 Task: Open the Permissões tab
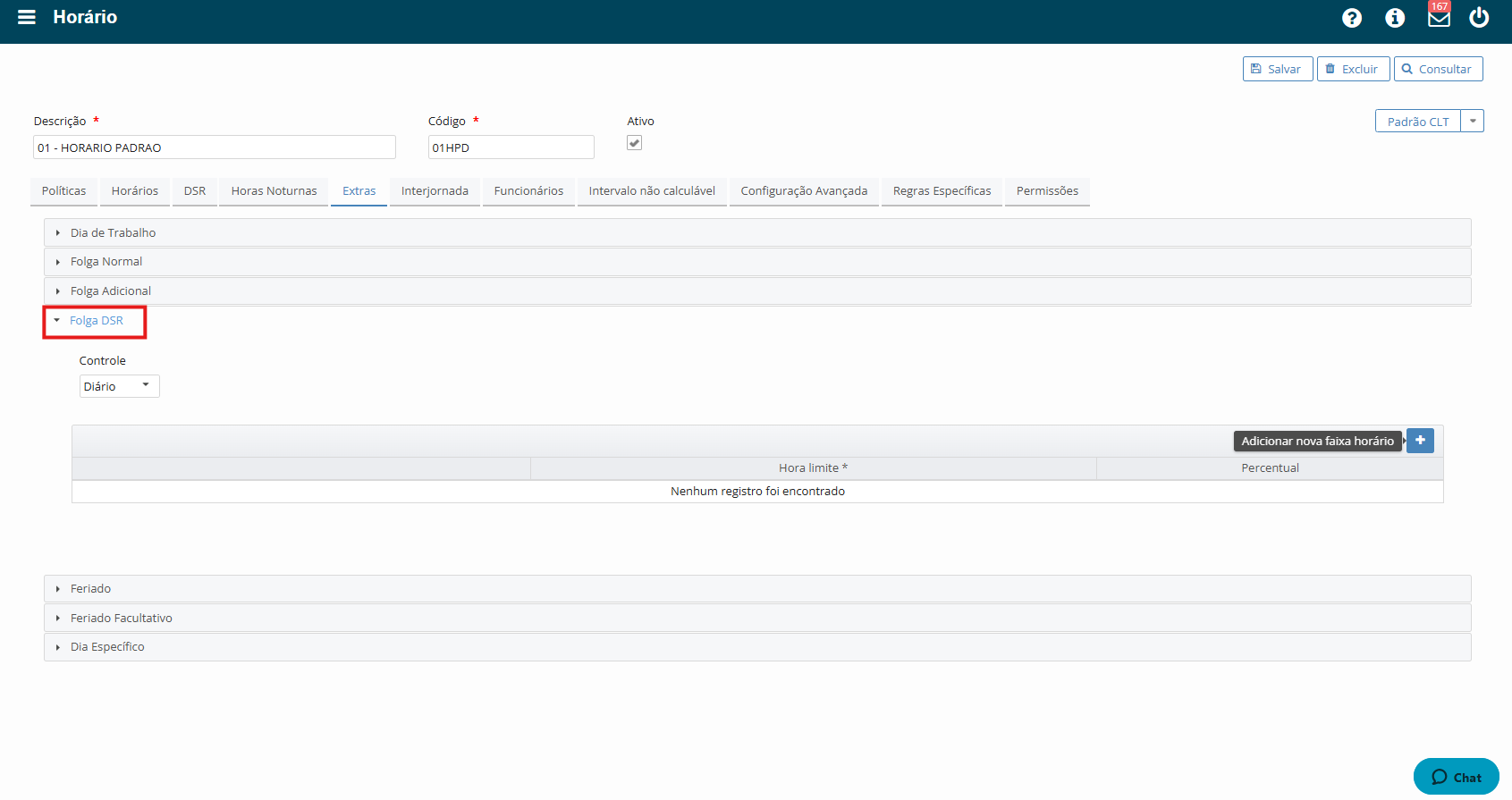pos(1047,191)
